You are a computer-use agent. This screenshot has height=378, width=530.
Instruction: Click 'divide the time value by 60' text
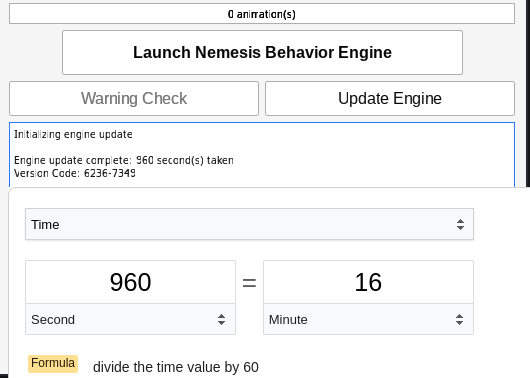click(x=176, y=367)
